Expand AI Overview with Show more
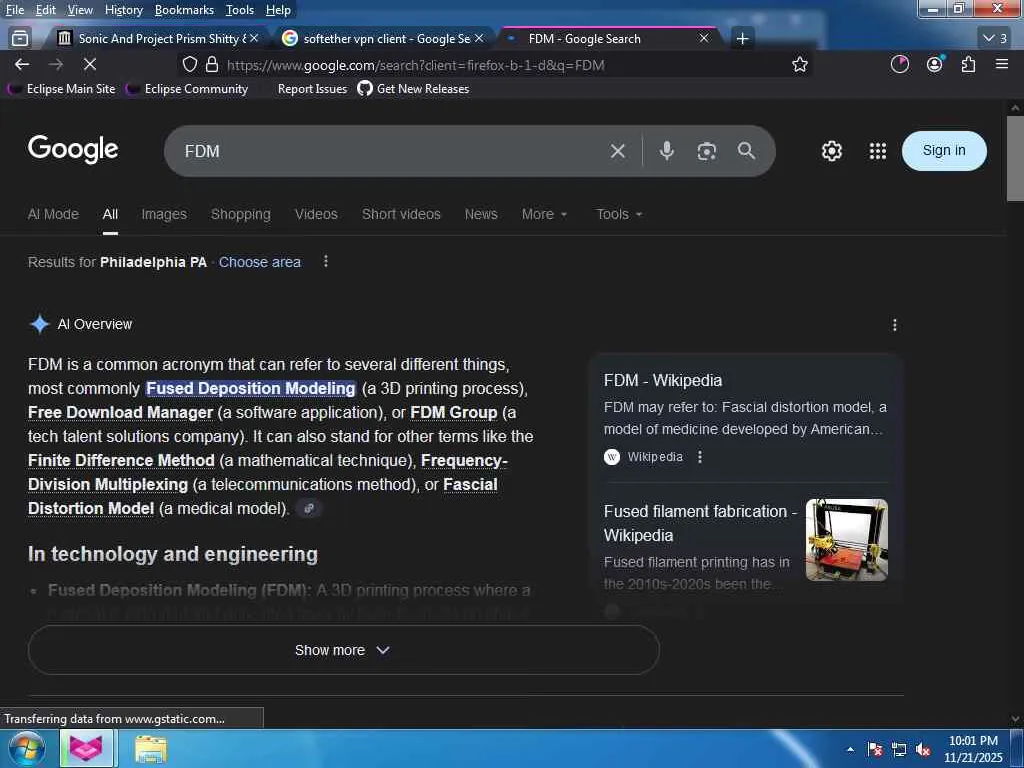1024x768 pixels. pos(344,650)
